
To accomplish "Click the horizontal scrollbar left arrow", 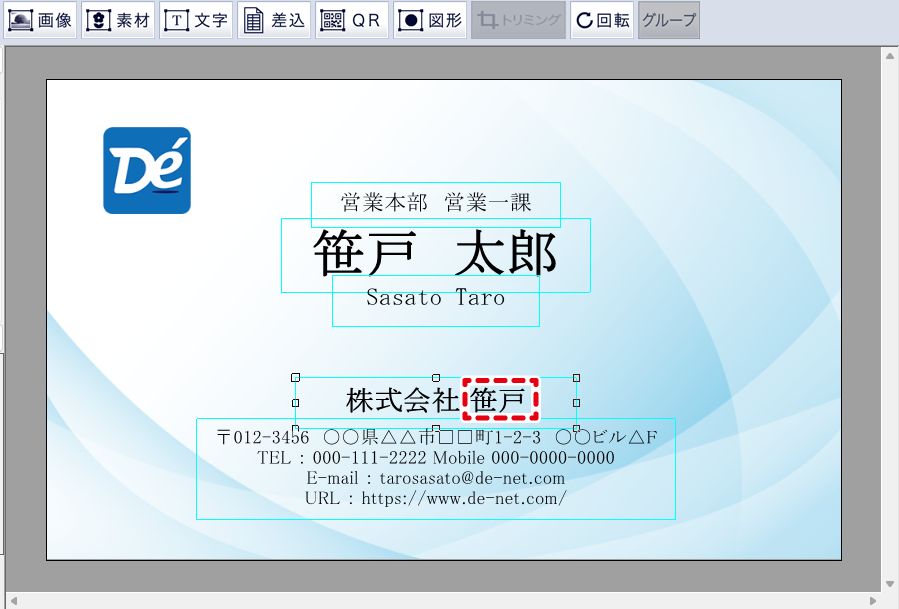I will [14, 601].
